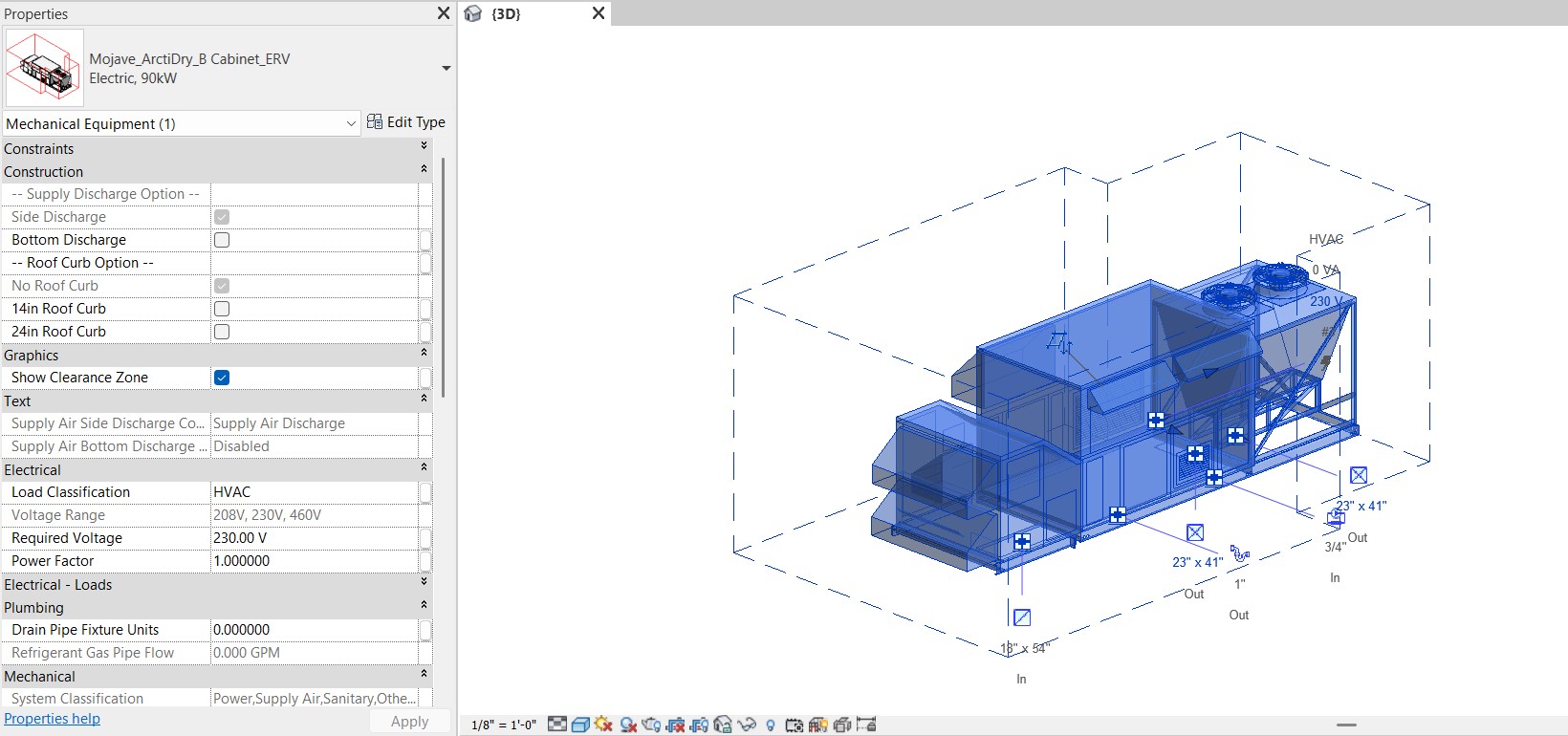This screenshot has height=736, width=1568.
Task: Click the Supply Air Discharge text value
Action: [x=279, y=423]
